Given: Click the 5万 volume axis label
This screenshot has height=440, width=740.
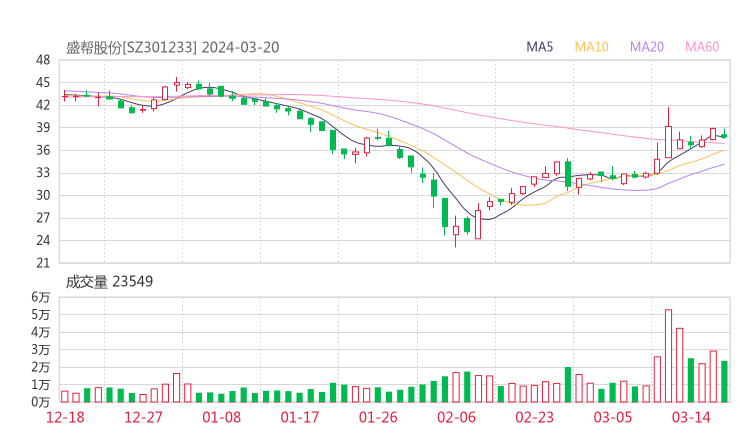Looking at the screenshot, I should 41,314.
